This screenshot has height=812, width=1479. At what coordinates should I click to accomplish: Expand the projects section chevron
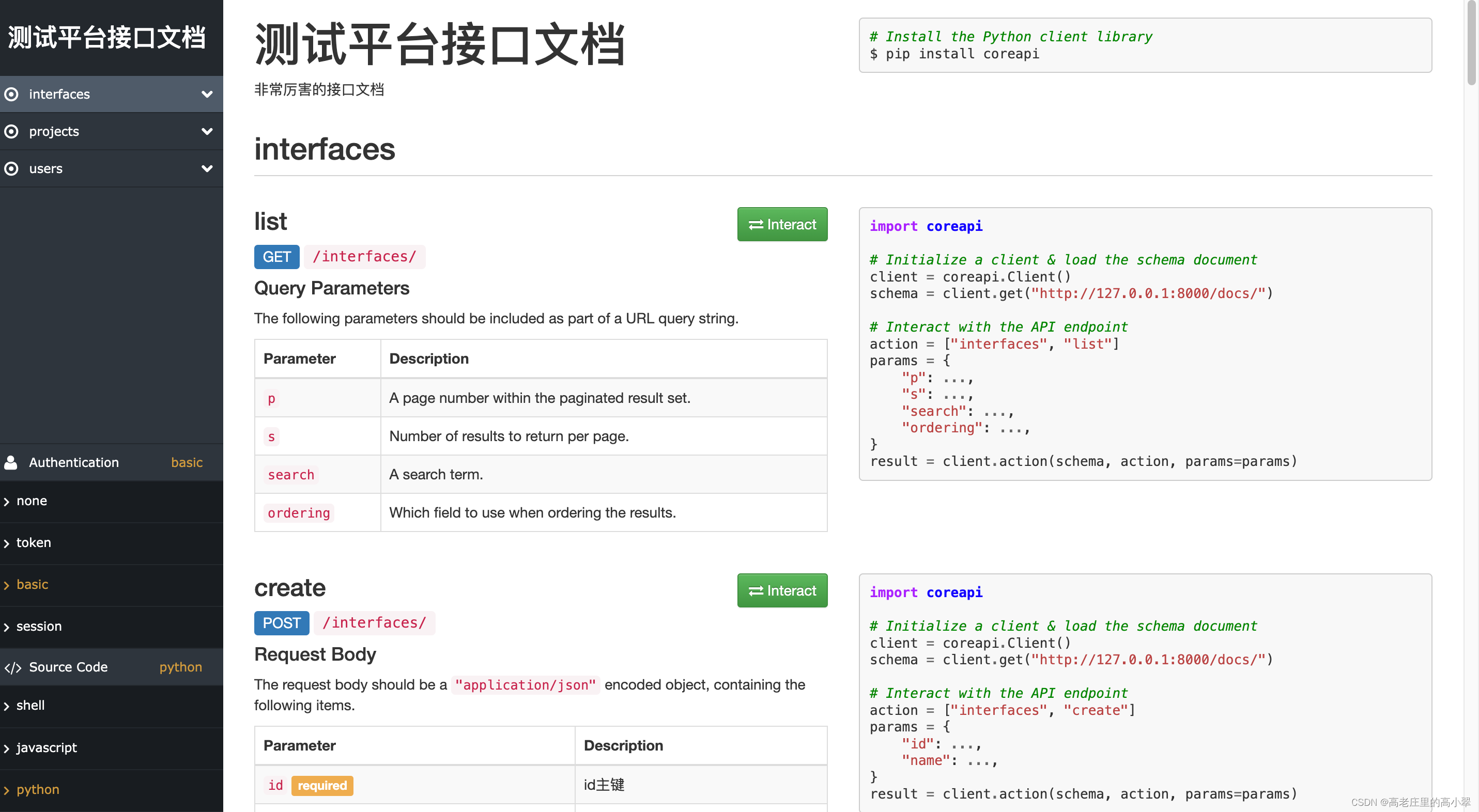click(207, 131)
